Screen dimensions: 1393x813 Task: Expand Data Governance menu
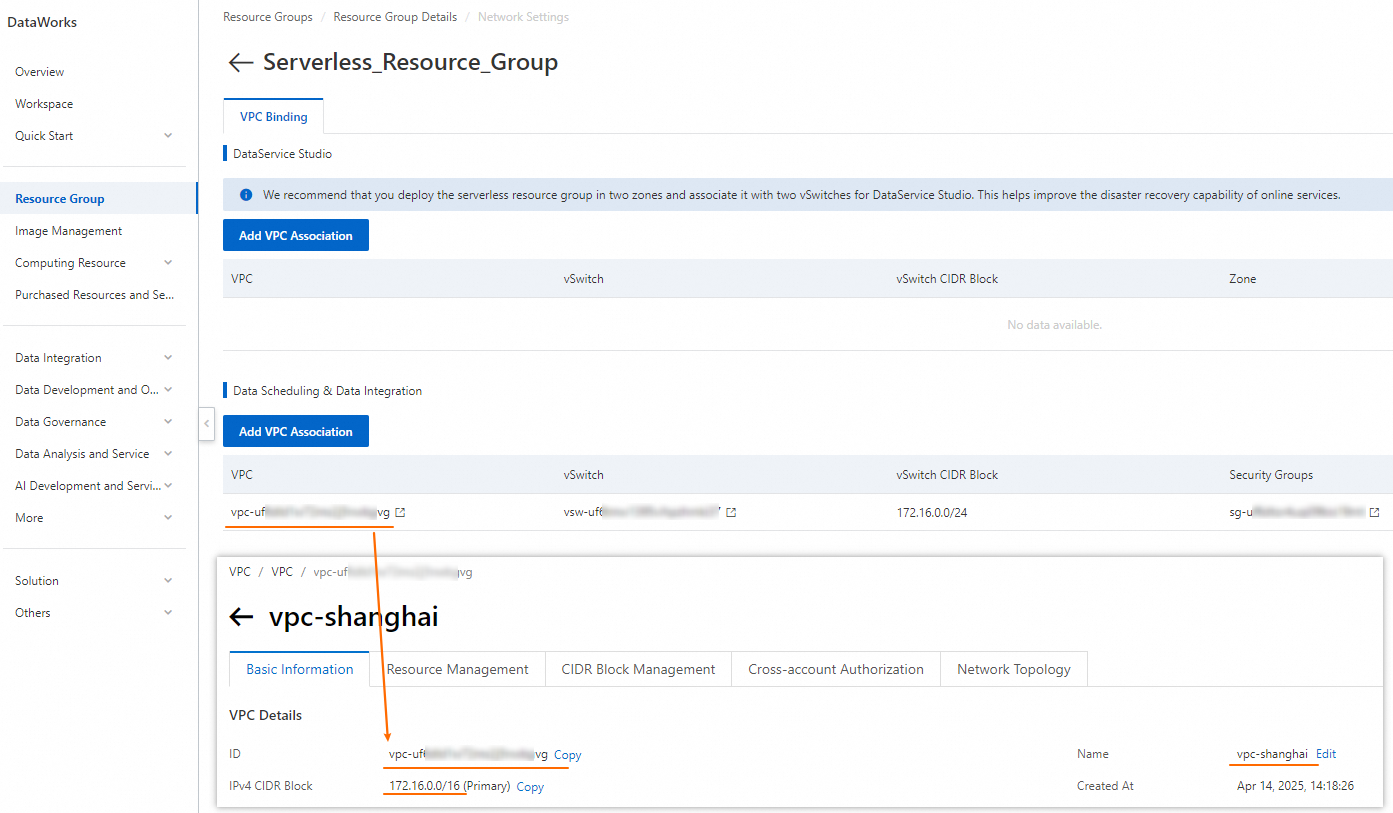168,422
